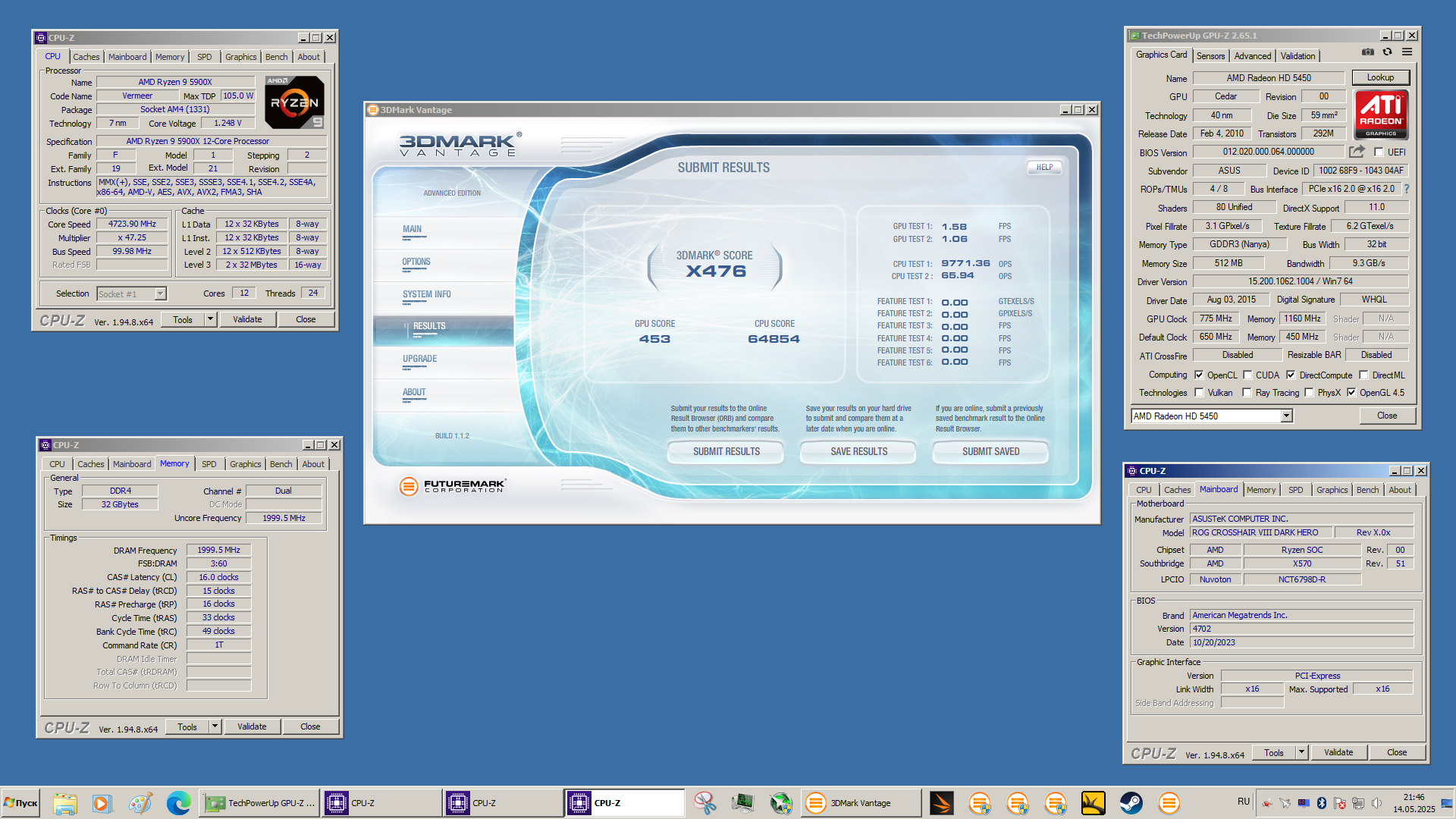Click the AMD Ryzen 9 logo in CPU-Z
The image size is (1456, 819).
294,102
